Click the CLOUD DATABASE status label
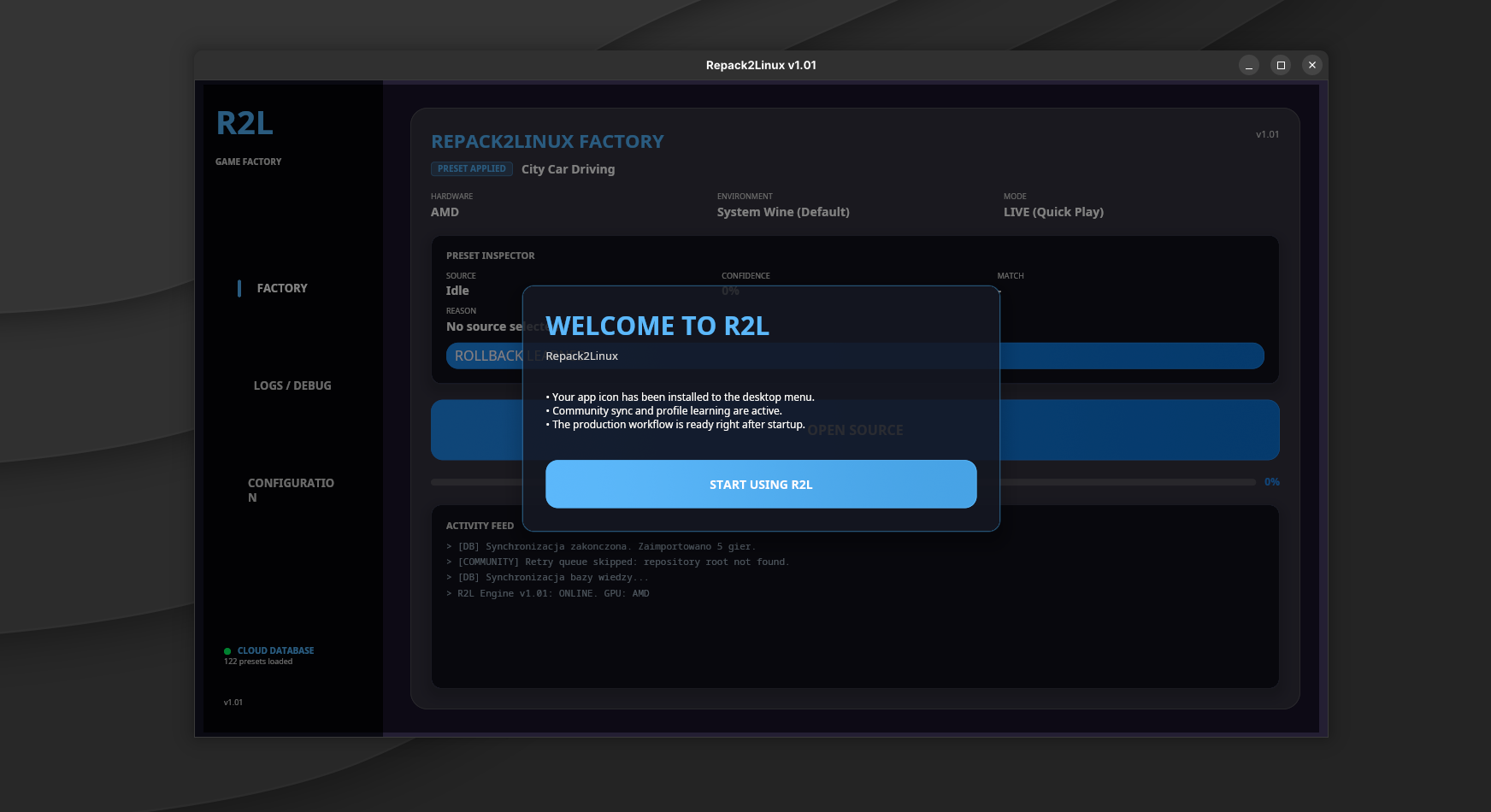Image resolution: width=1491 pixels, height=812 pixels. pos(276,650)
